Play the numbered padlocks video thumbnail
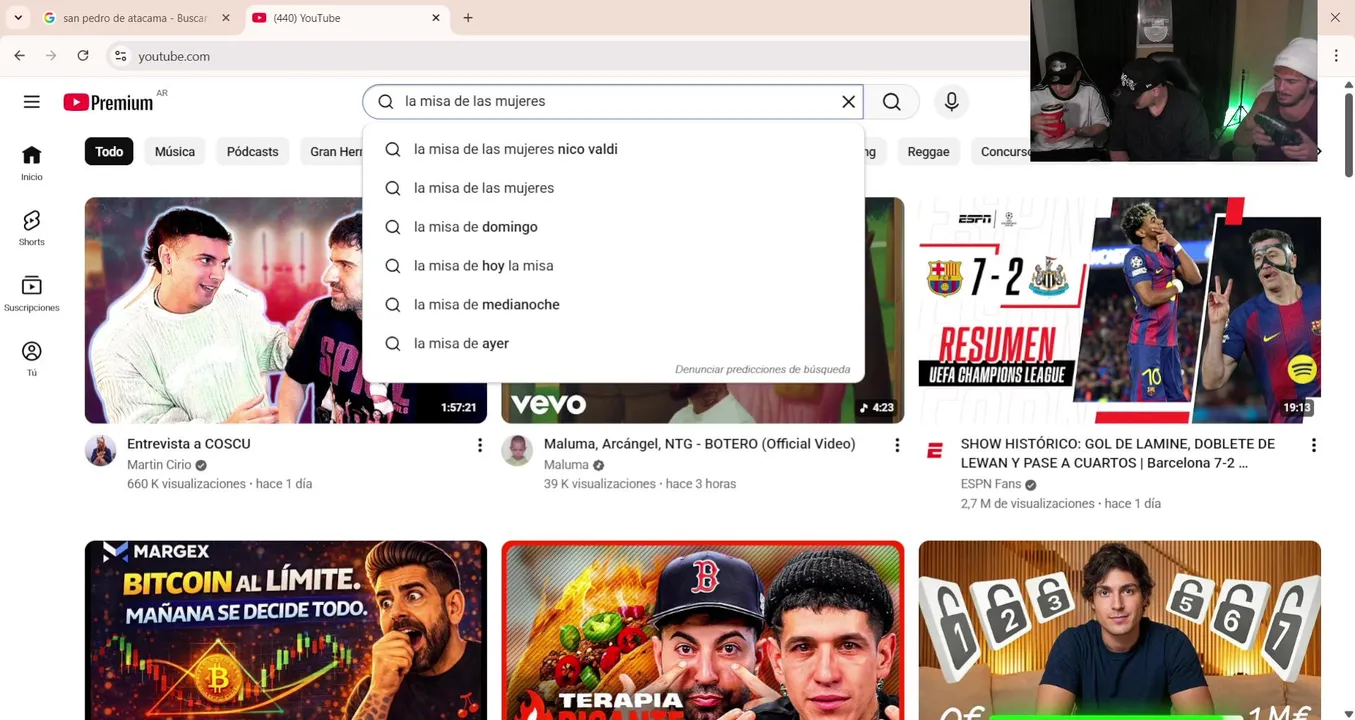 click(x=1119, y=630)
